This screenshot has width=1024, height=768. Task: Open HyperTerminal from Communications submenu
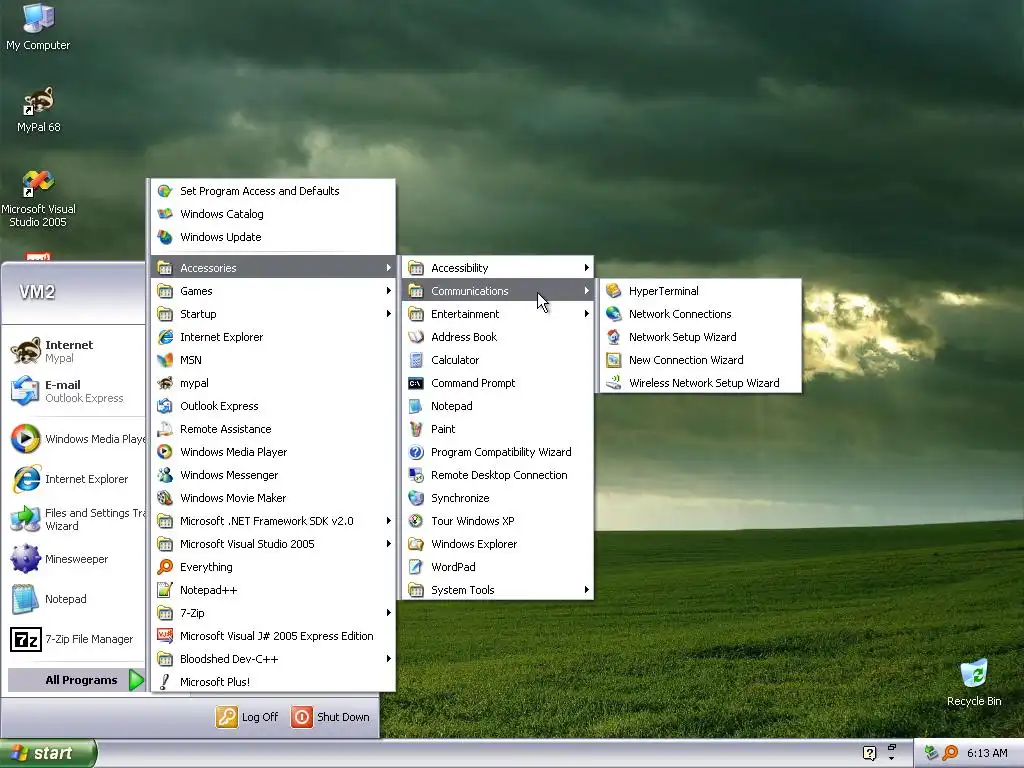699,291
